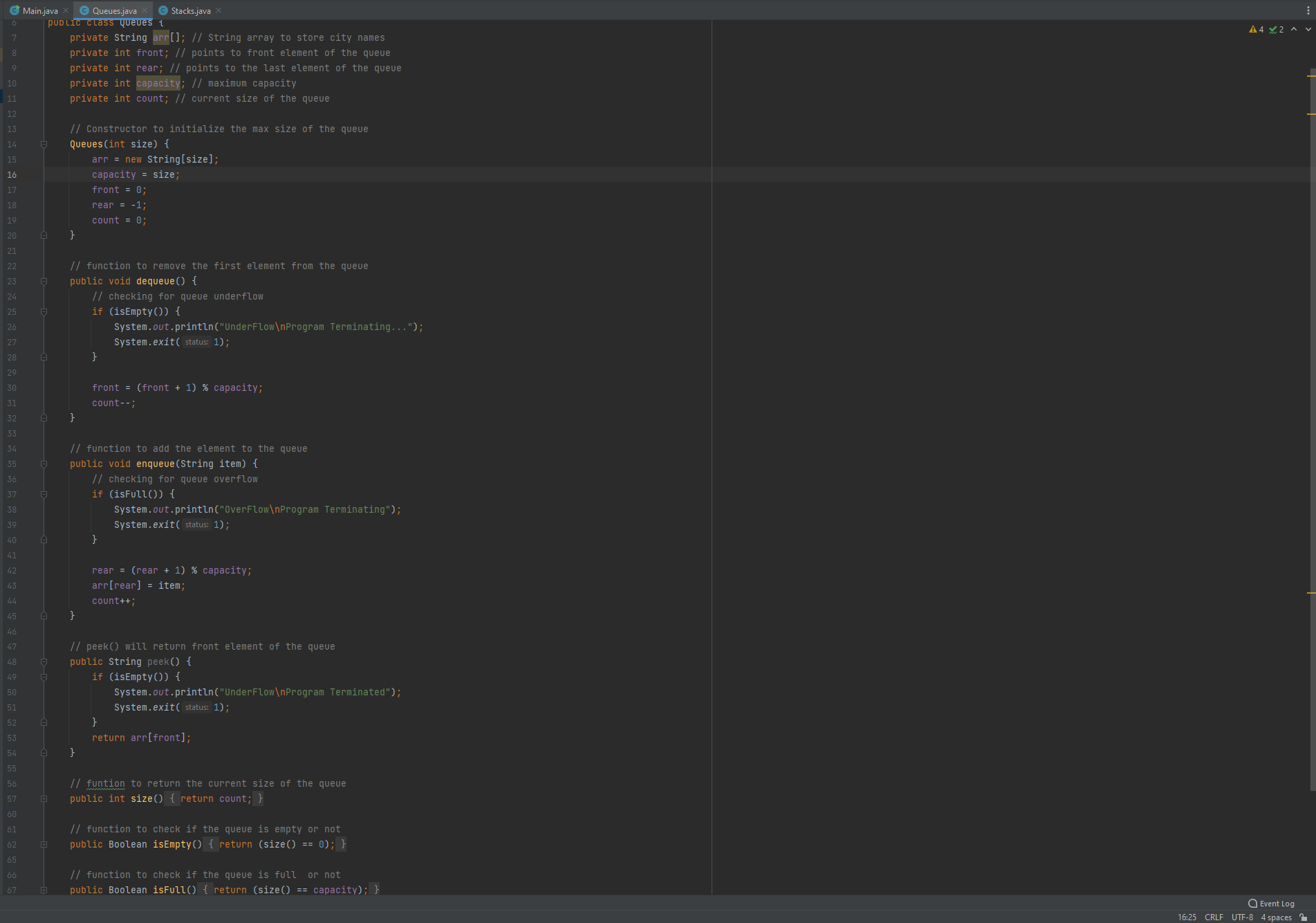Screen dimensions: 1316x923
Task: Click the green checkmarks inspection indicator
Action: click(1272, 30)
